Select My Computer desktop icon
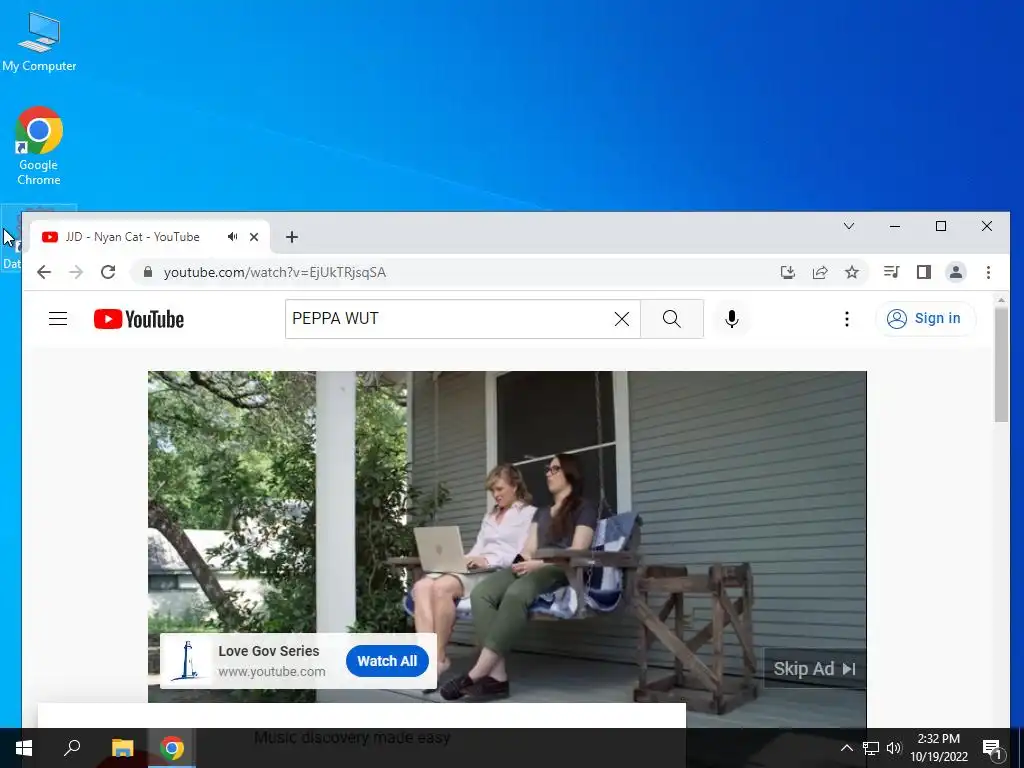Screen dimensions: 1024x768 click(x=39, y=42)
